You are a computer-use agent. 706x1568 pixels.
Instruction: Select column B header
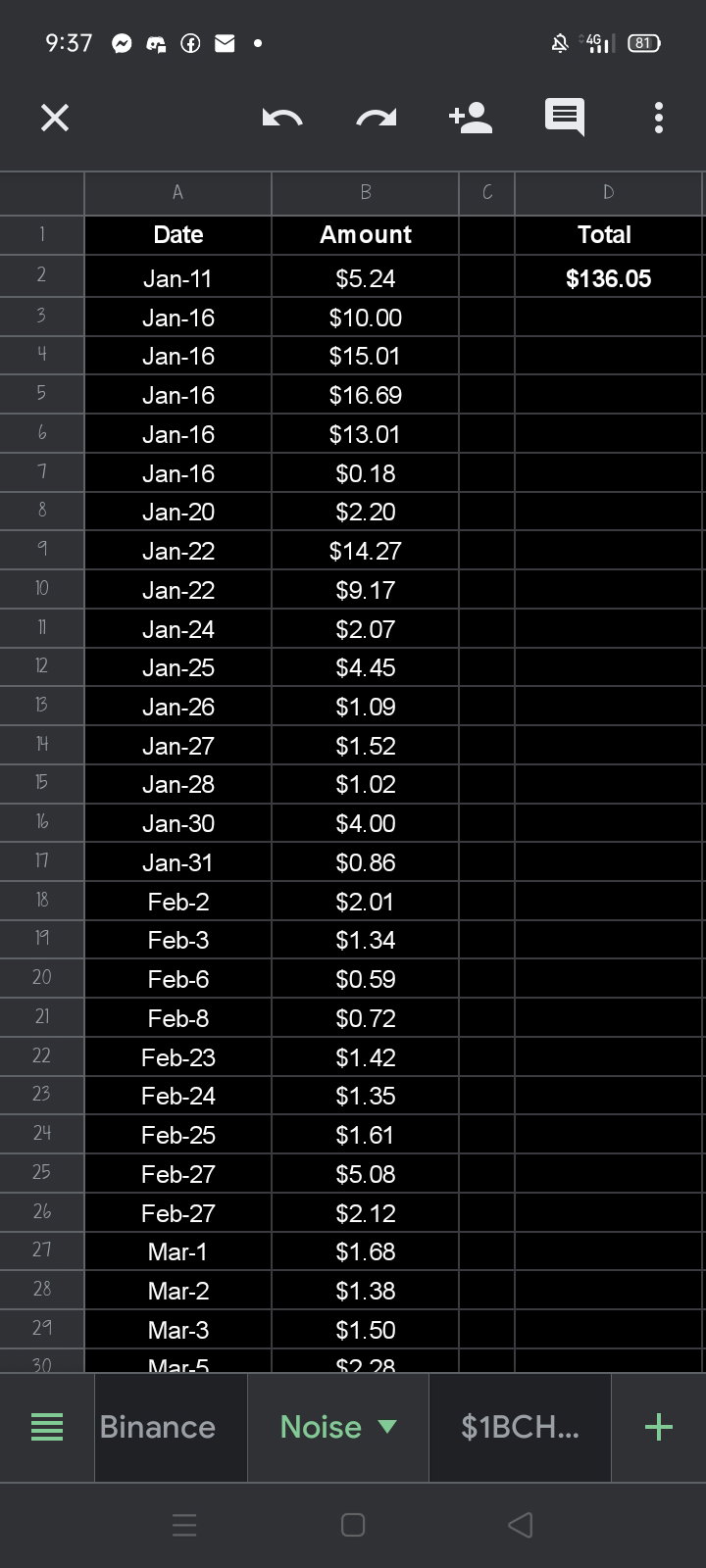pos(365,193)
